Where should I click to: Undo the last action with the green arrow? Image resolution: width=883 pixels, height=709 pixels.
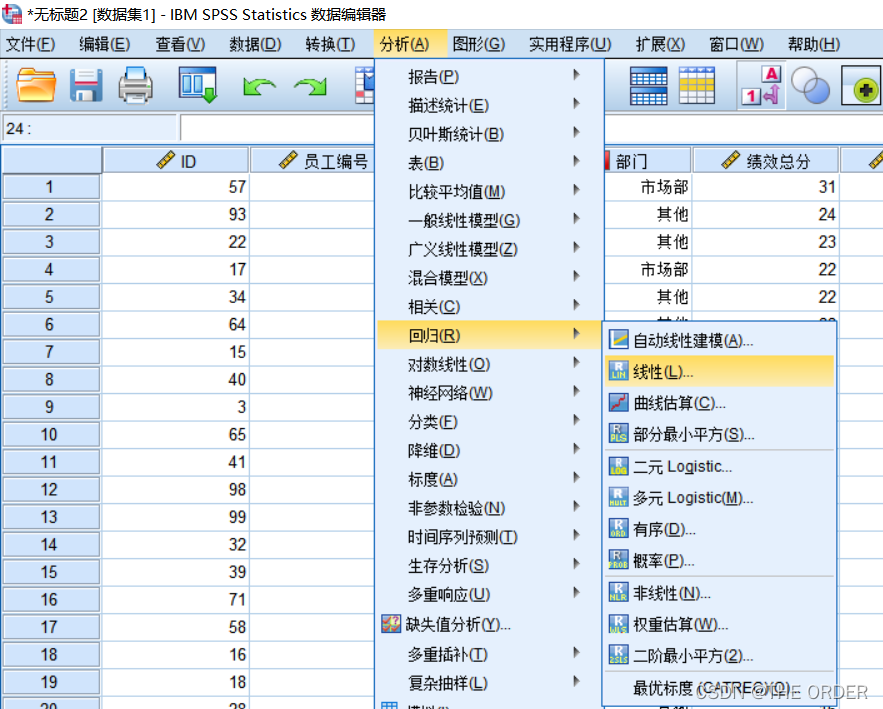259,87
